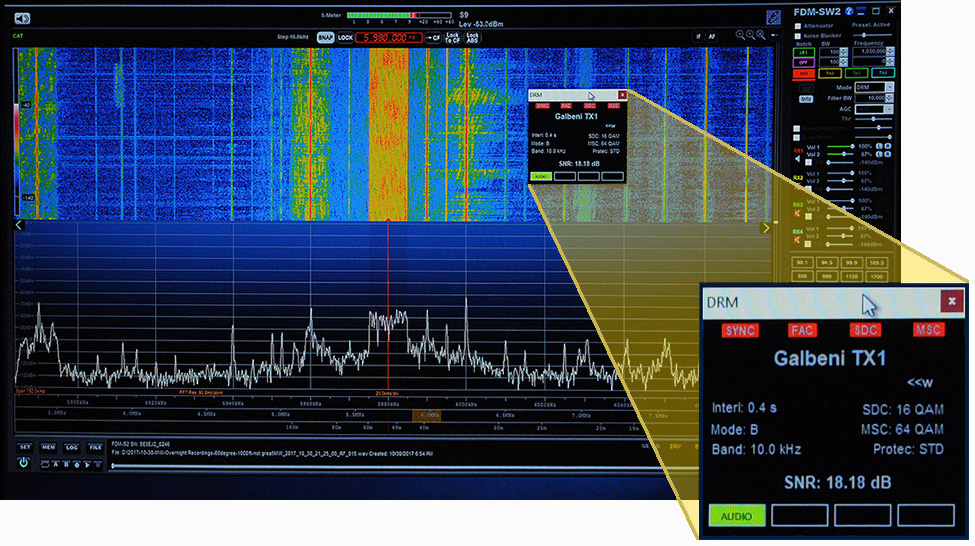Enable the Attenuator checkbox
Image resolution: width=975 pixels, height=546 pixels.
click(x=798, y=24)
